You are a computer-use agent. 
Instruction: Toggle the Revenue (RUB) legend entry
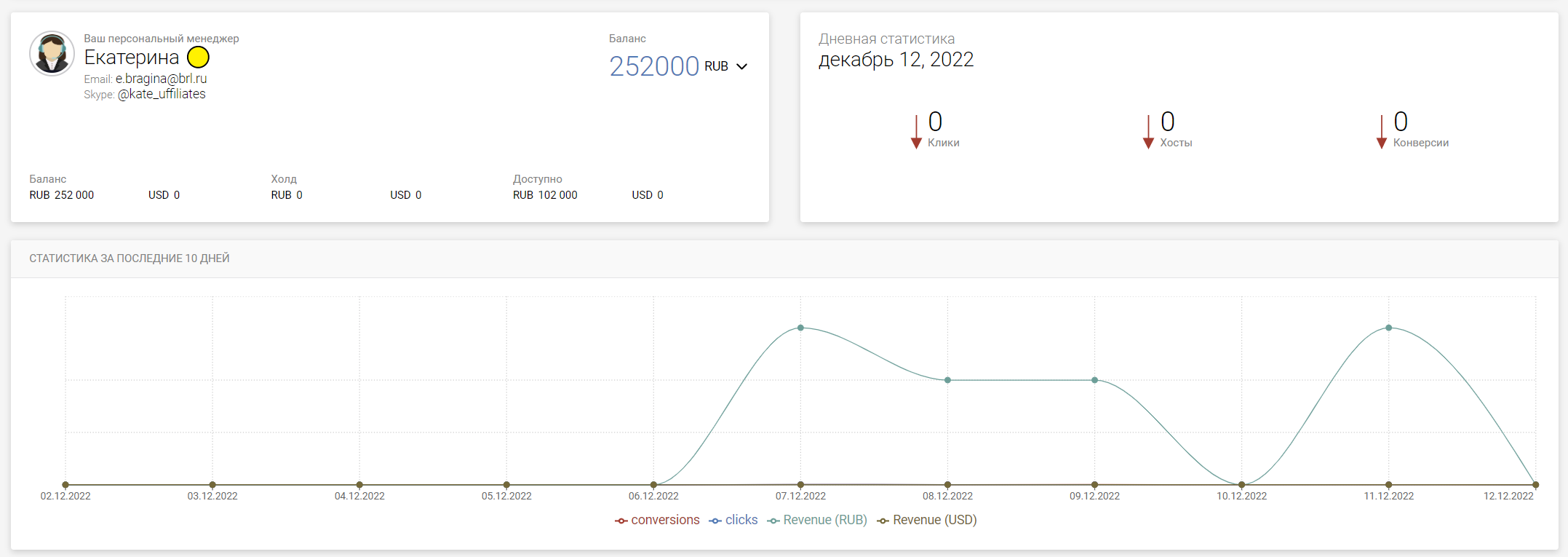click(817, 520)
